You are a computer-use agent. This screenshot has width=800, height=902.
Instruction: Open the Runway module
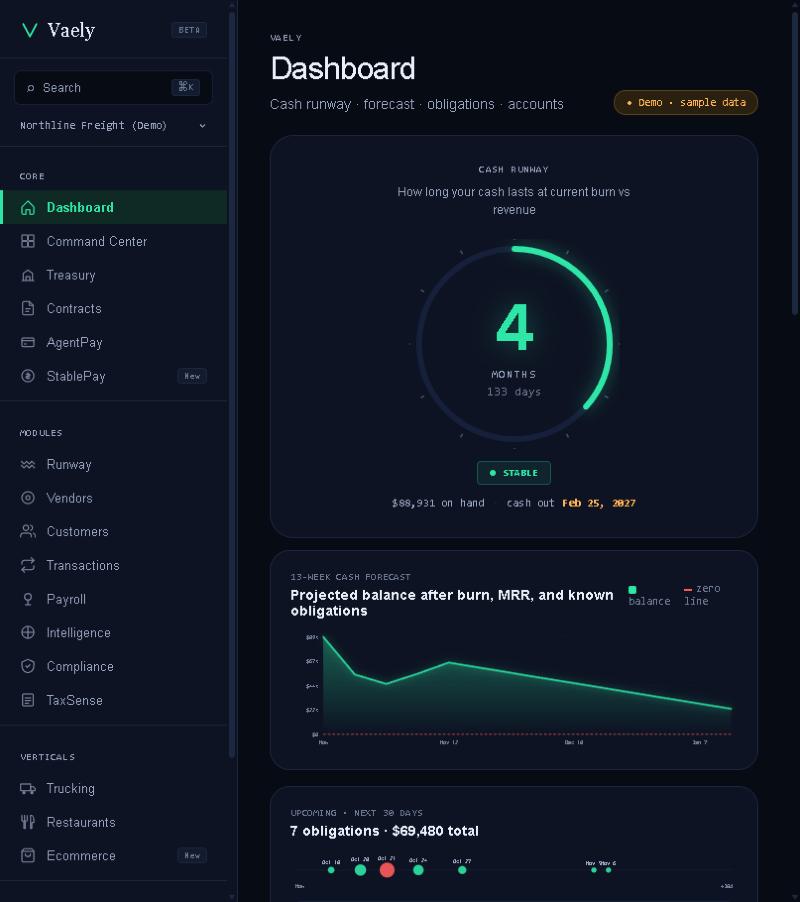point(114,464)
